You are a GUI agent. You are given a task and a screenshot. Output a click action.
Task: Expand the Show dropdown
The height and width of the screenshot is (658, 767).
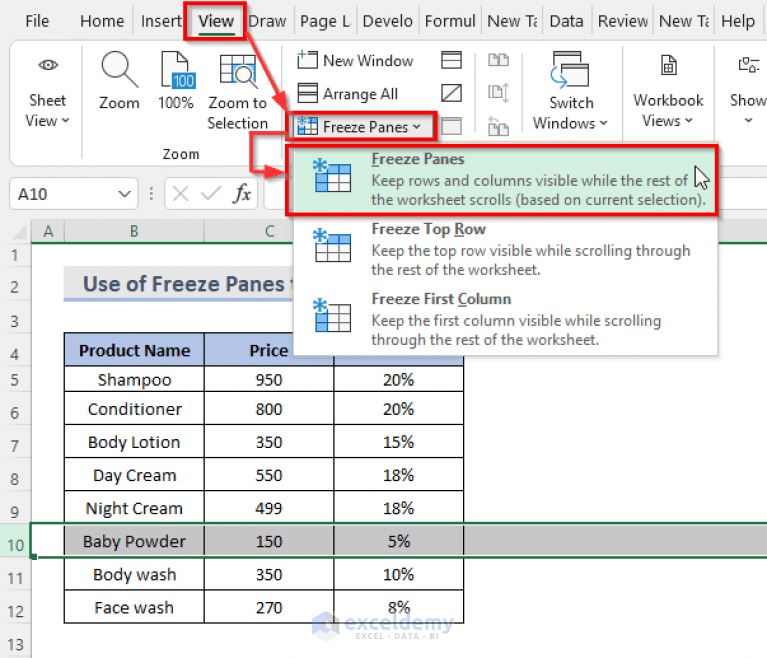[x=748, y=91]
